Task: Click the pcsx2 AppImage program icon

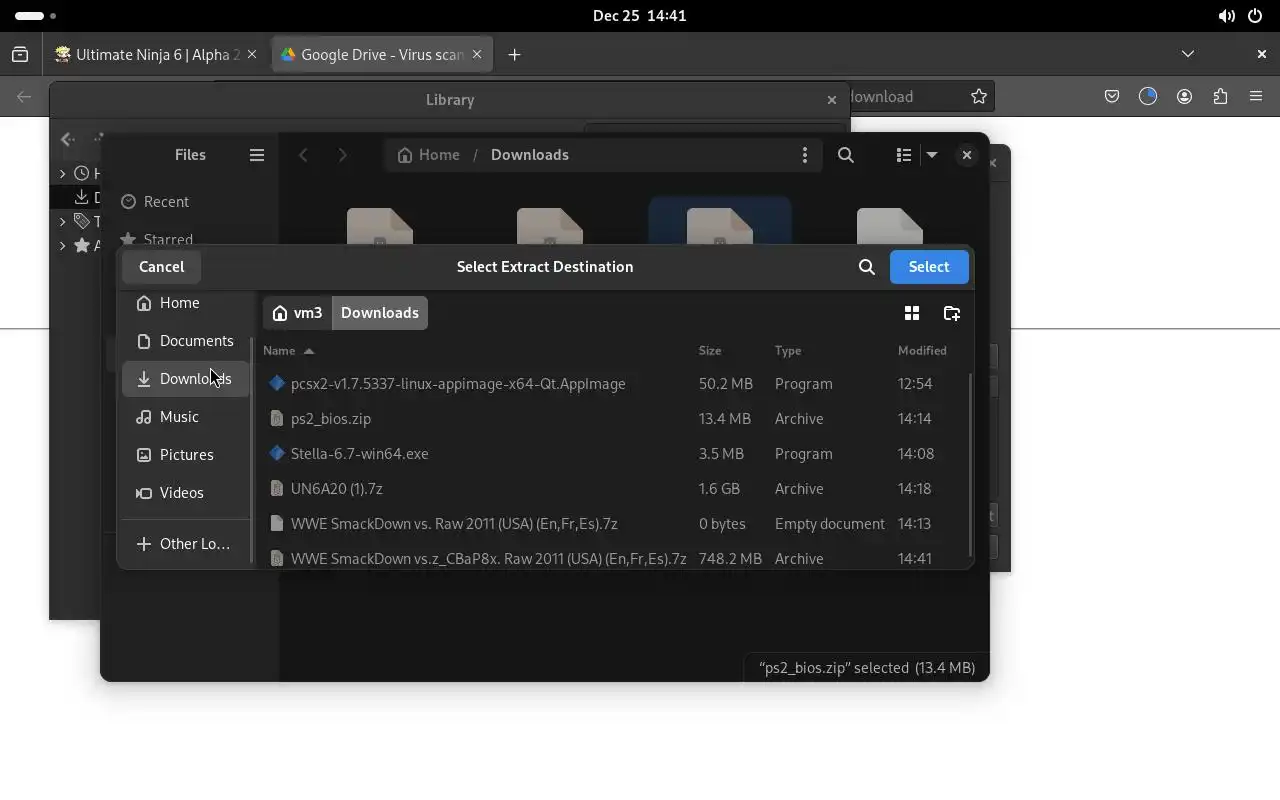Action: click(277, 384)
